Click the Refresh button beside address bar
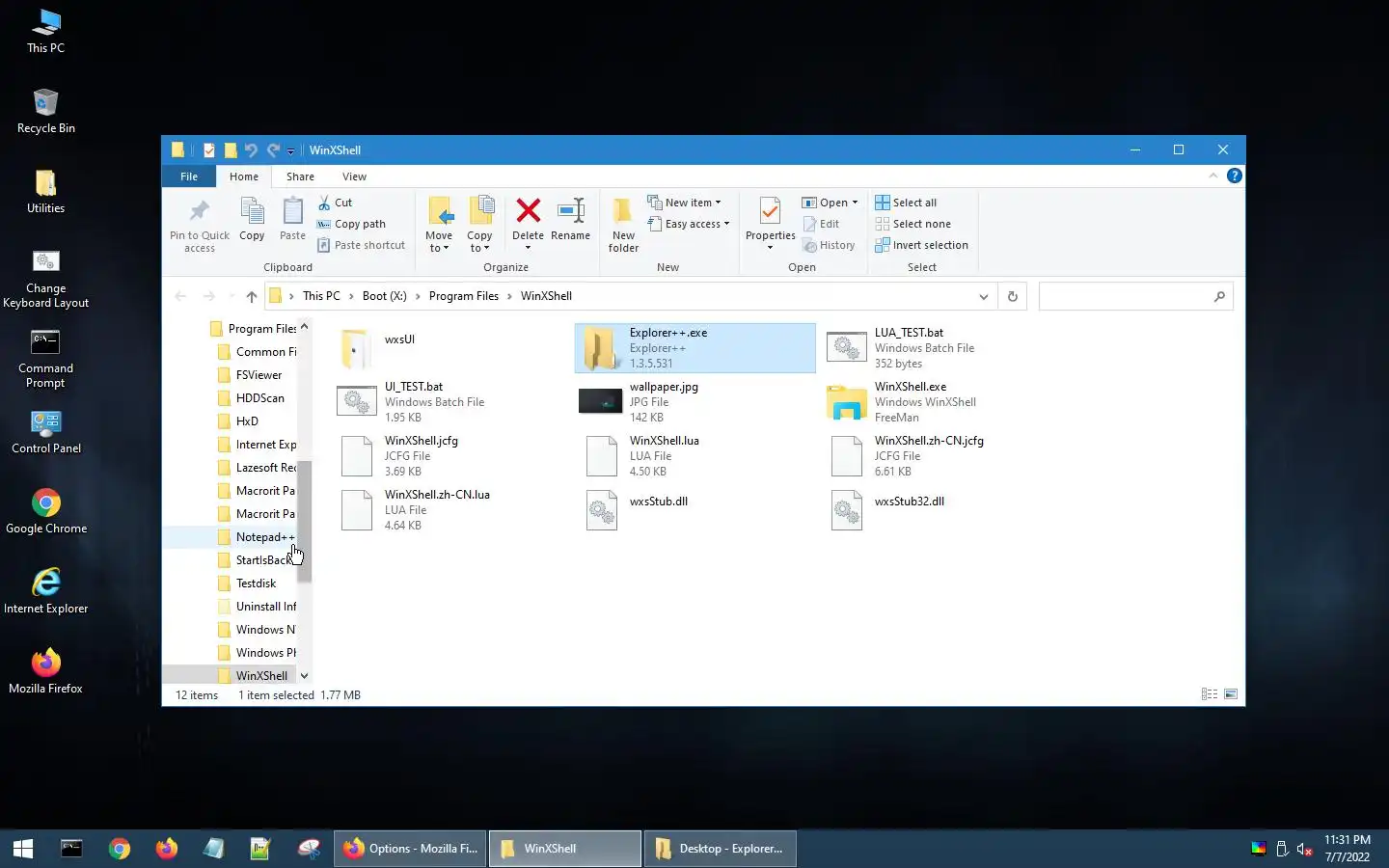The width and height of the screenshot is (1389, 868). coord(1012,296)
